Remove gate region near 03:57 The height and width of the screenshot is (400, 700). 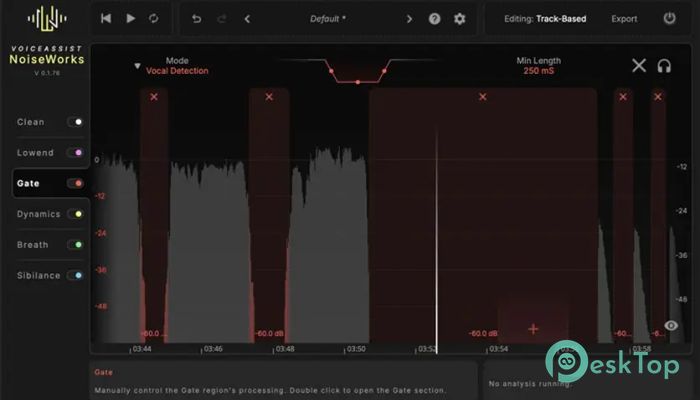pos(623,97)
